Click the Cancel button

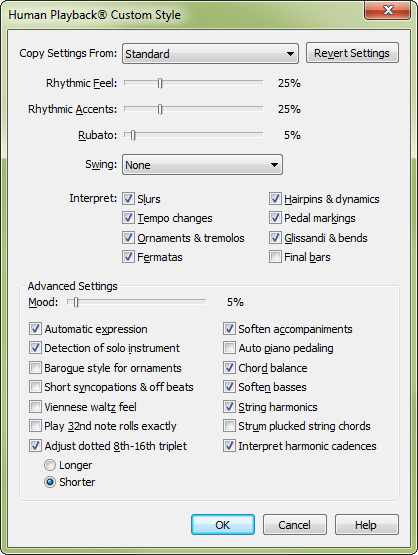point(294,525)
